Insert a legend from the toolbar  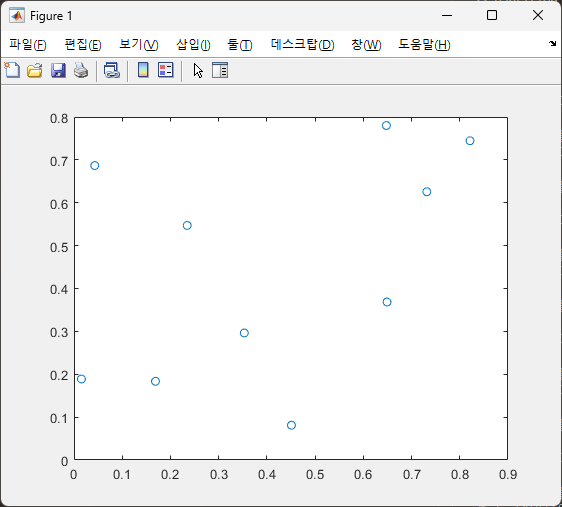click(166, 70)
